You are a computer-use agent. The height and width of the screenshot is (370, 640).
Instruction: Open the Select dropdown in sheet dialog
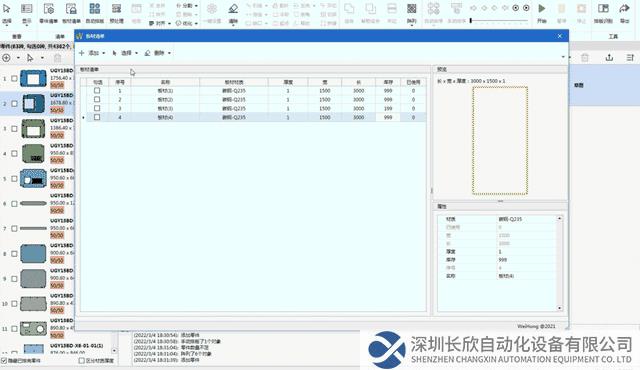click(125, 53)
